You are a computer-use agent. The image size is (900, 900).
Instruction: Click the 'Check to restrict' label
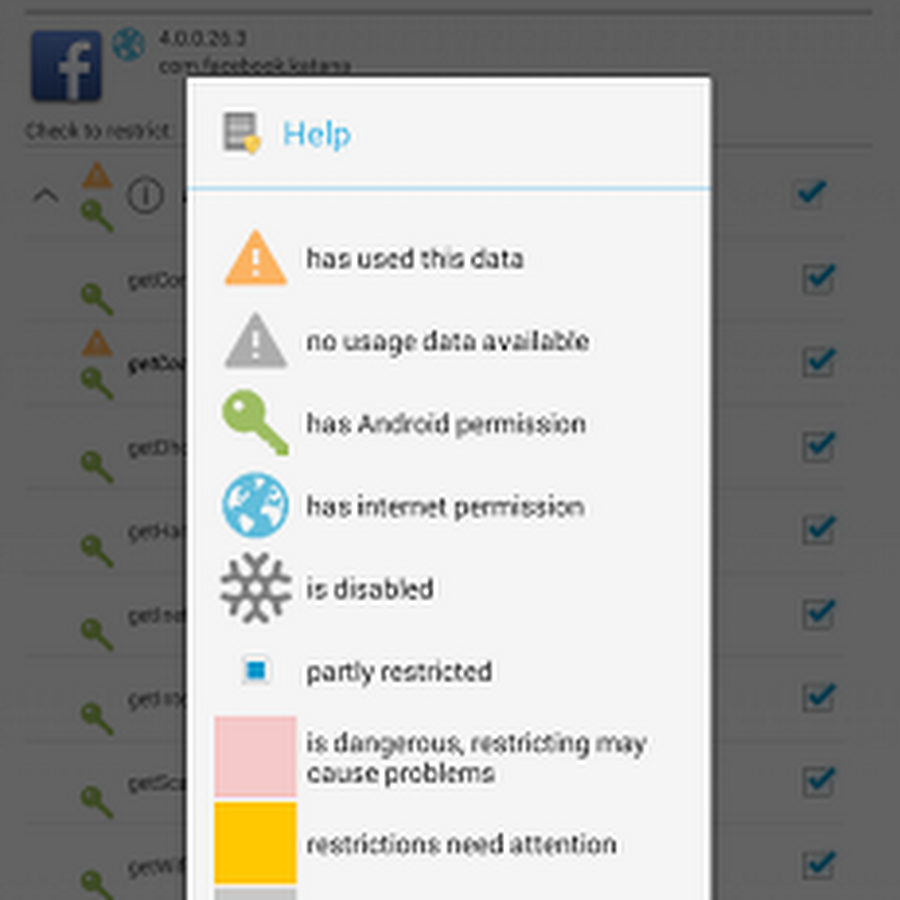(100, 131)
